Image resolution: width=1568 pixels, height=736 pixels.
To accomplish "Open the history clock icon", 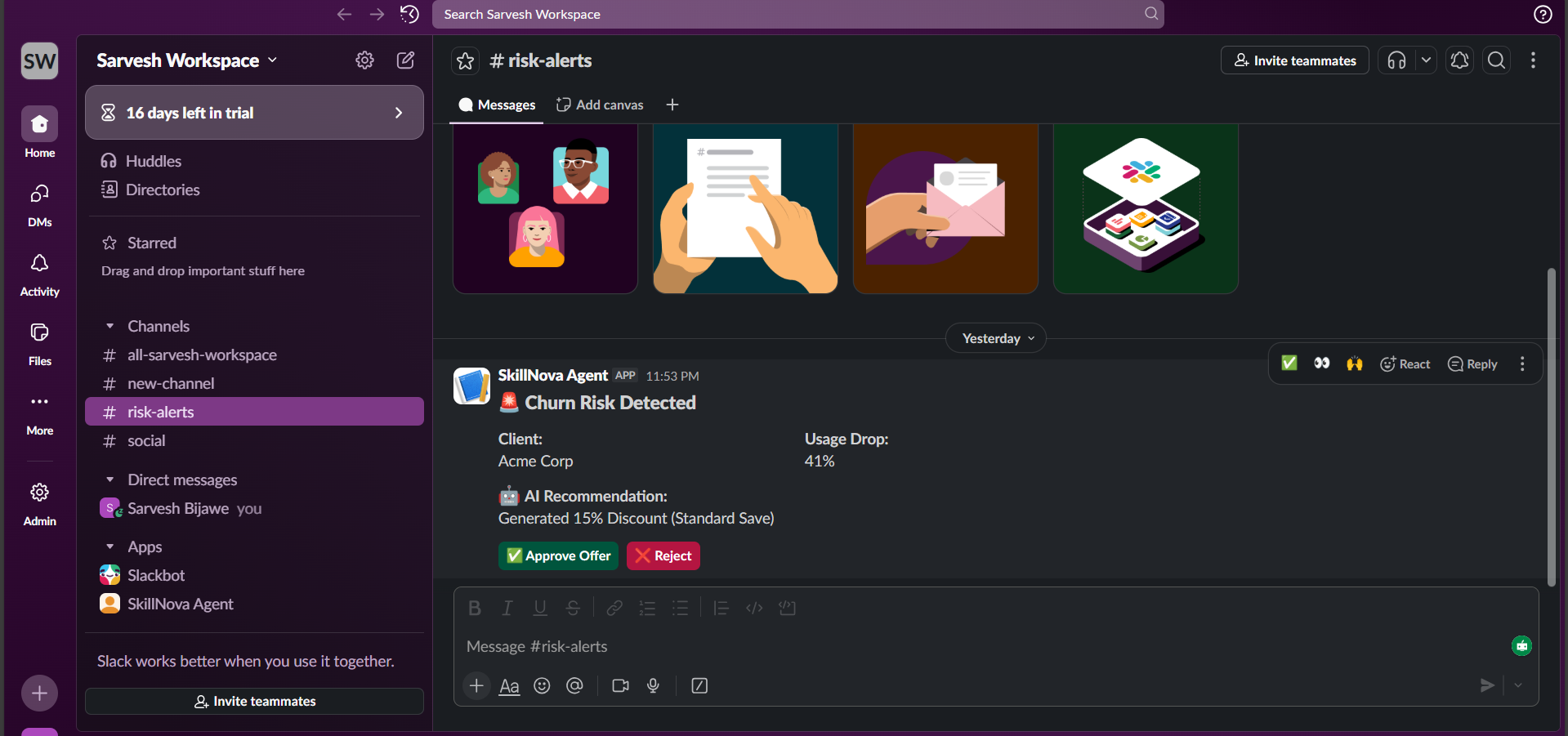I will [409, 14].
